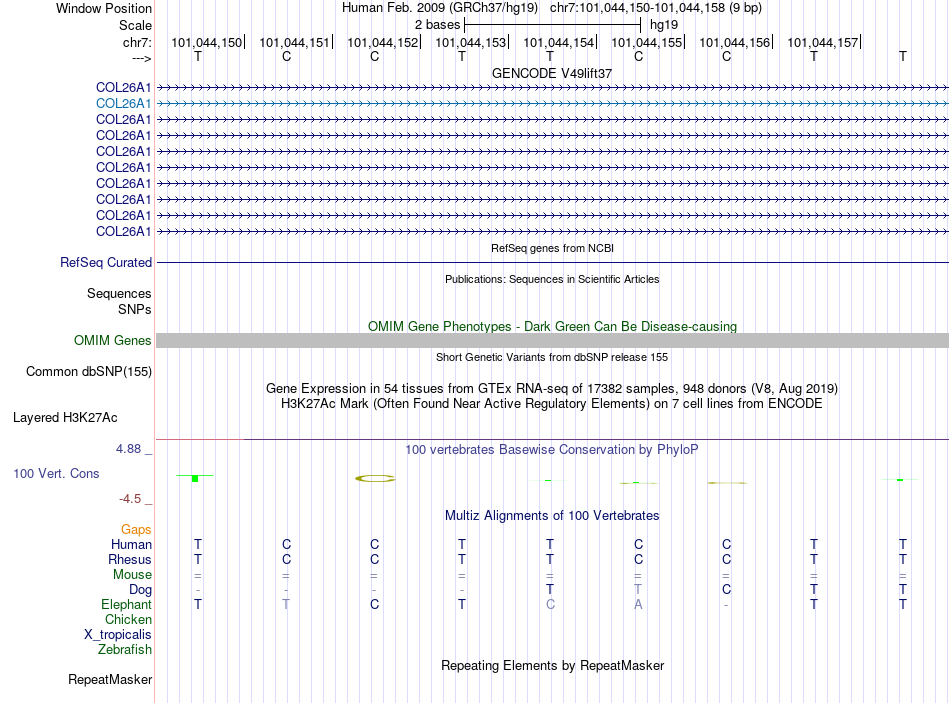Click the Zebrafish alignment row label
Image resolution: width=950 pixels, height=703 pixels.
[125, 650]
